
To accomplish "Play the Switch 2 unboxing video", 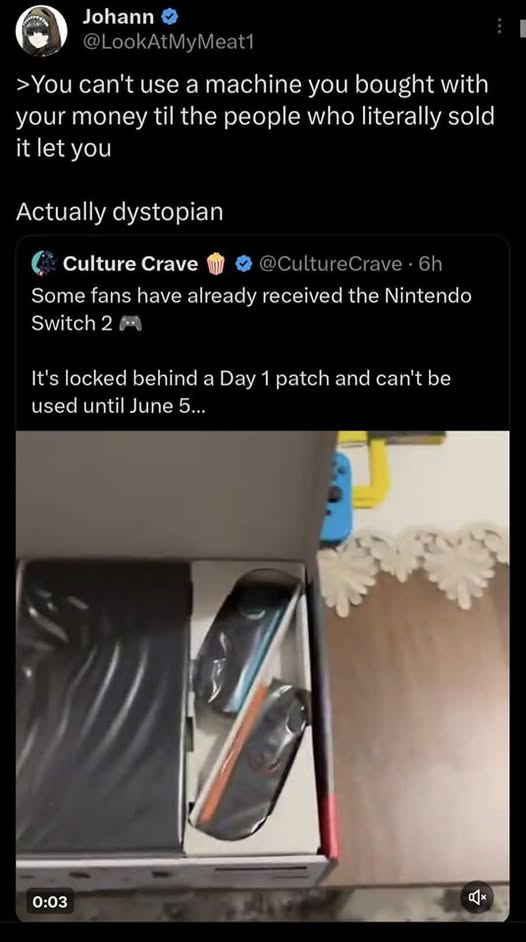I will coord(262,676).
